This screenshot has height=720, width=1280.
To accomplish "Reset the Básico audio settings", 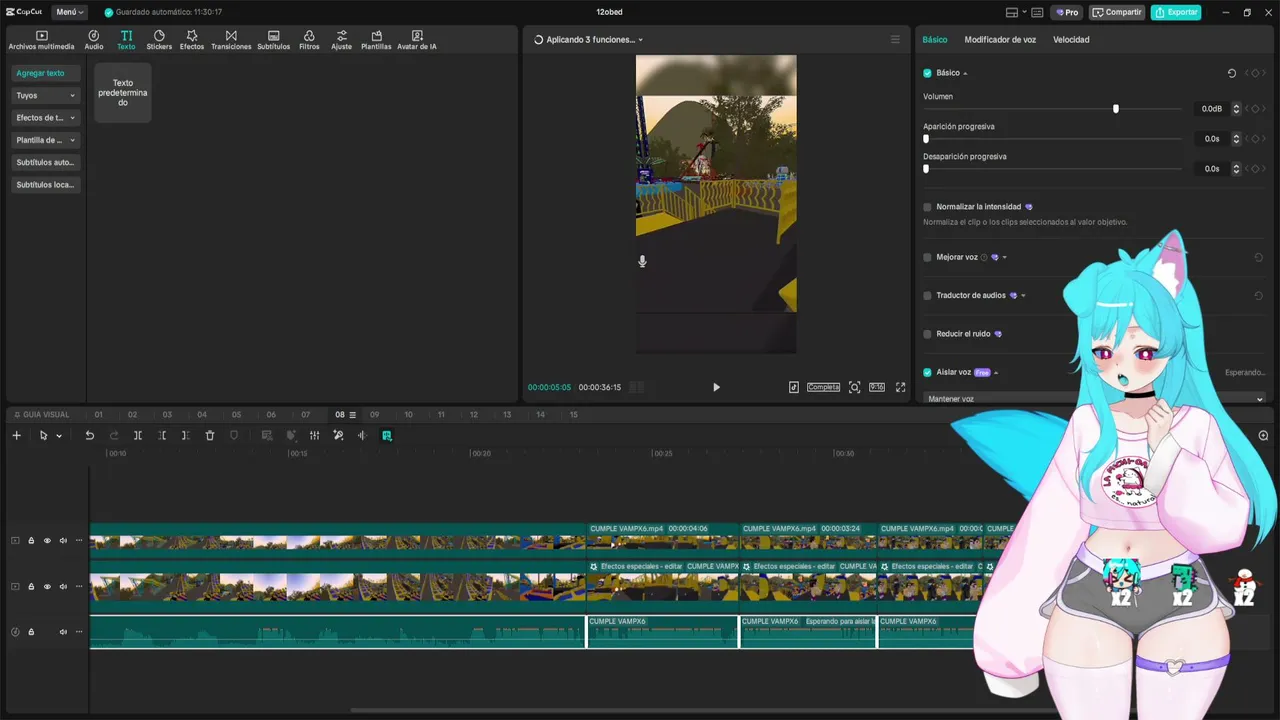I will click(x=1231, y=73).
